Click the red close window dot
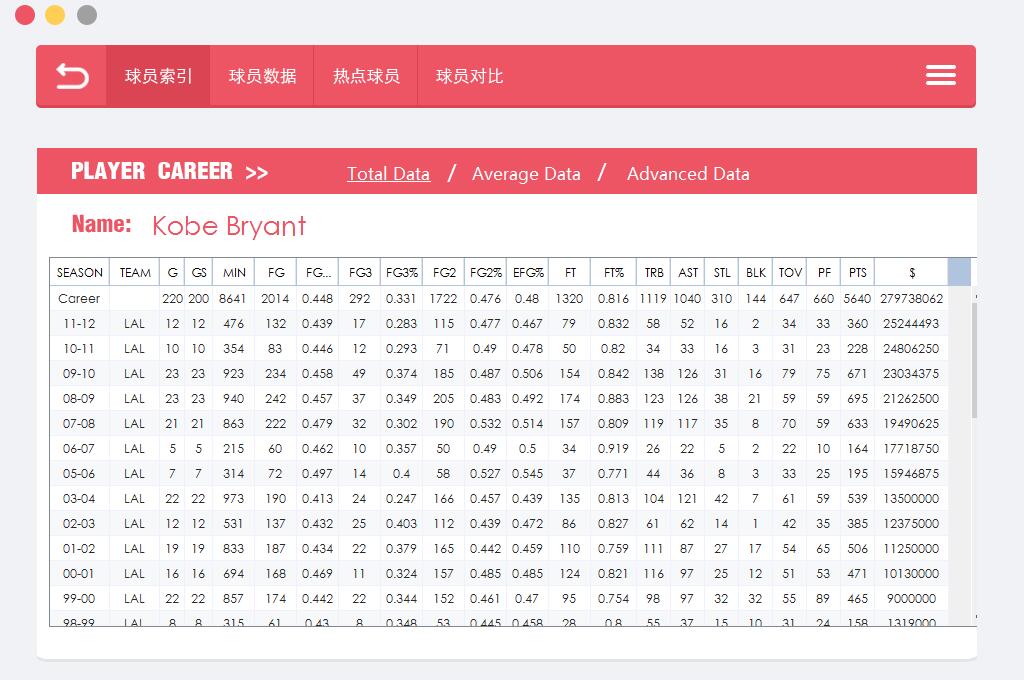 (25, 14)
